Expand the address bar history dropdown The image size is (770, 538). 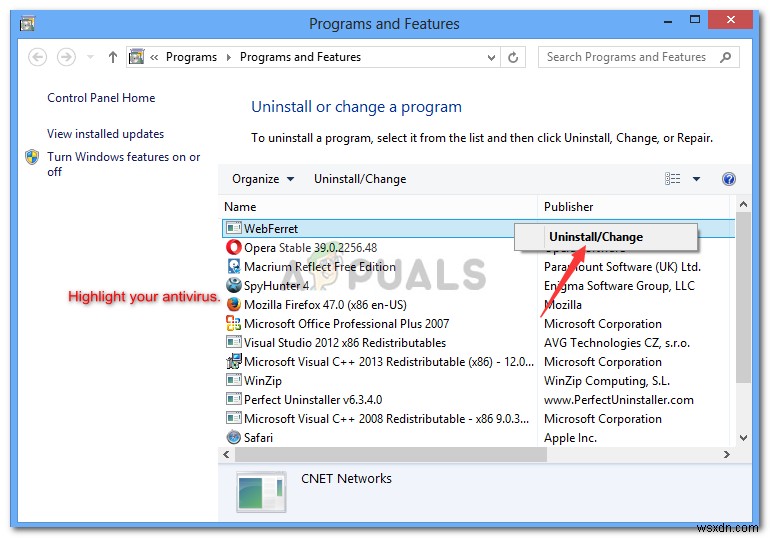[491, 57]
